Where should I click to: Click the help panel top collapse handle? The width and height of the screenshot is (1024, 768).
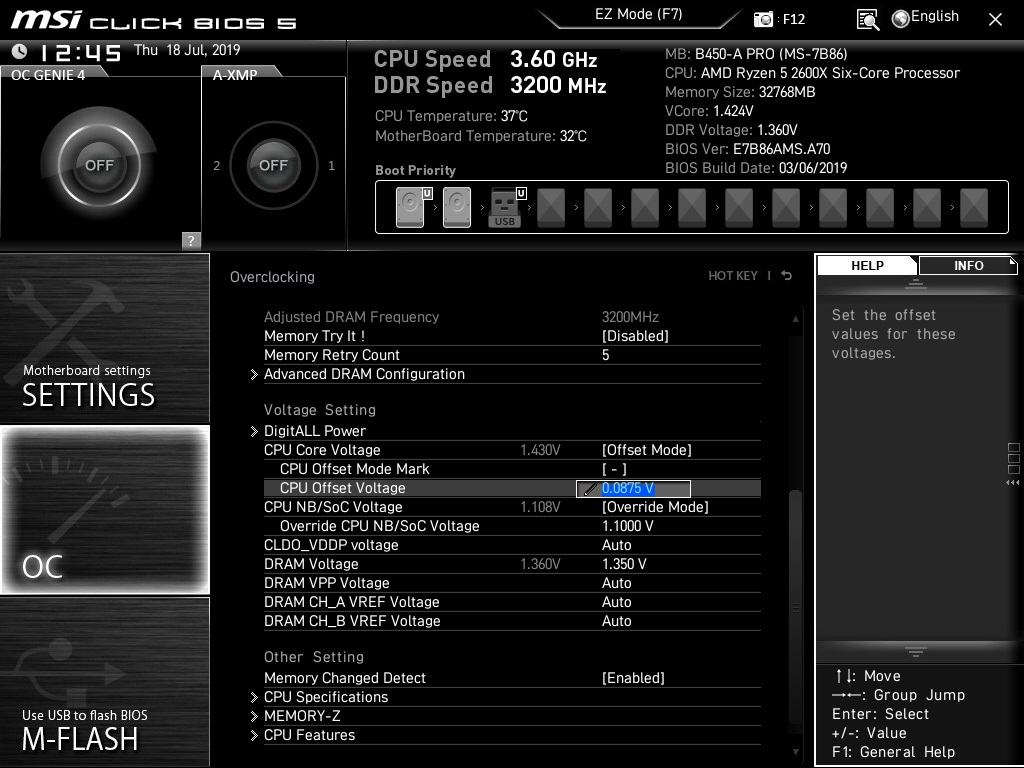[916, 283]
